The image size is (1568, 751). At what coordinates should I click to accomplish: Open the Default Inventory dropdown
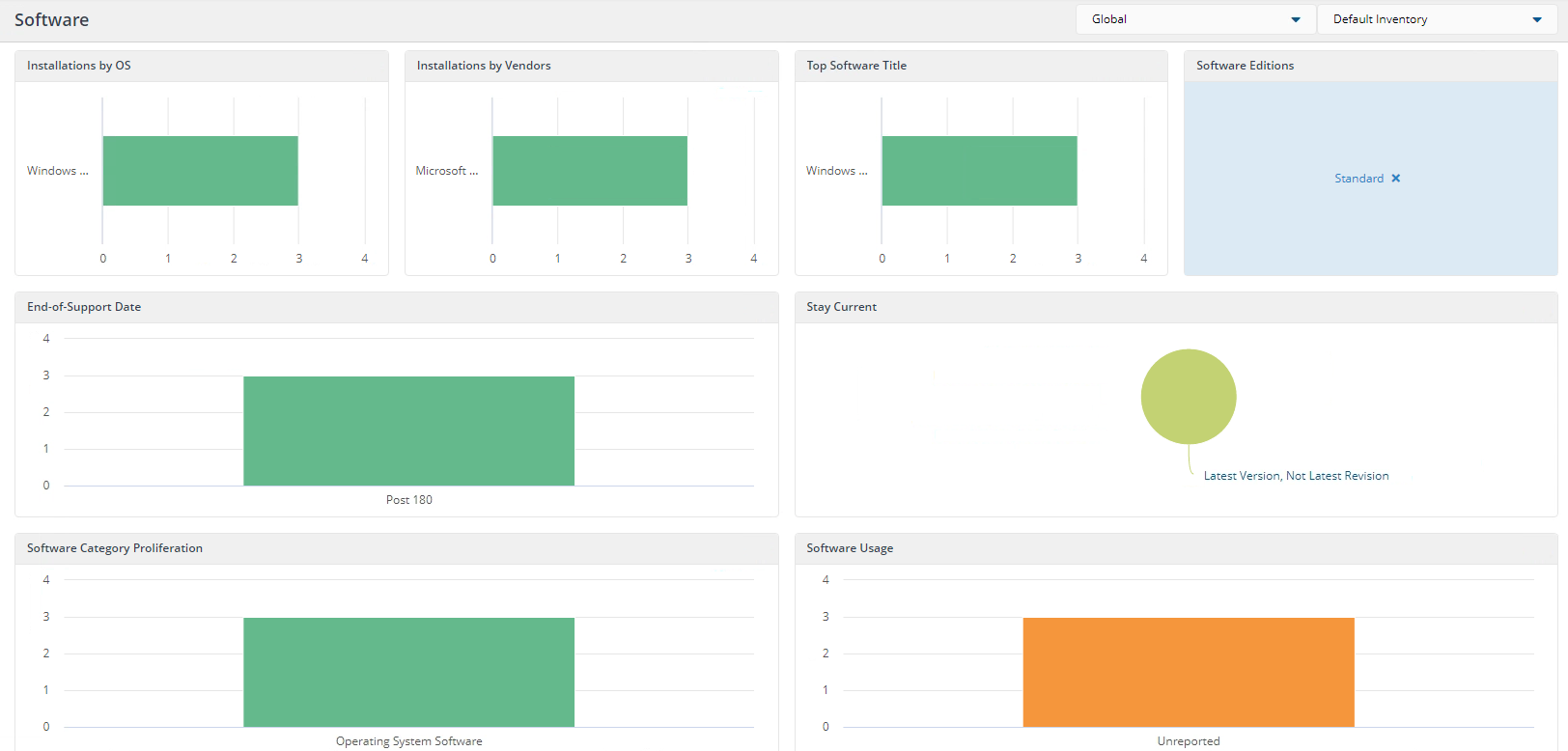click(1437, 19)
